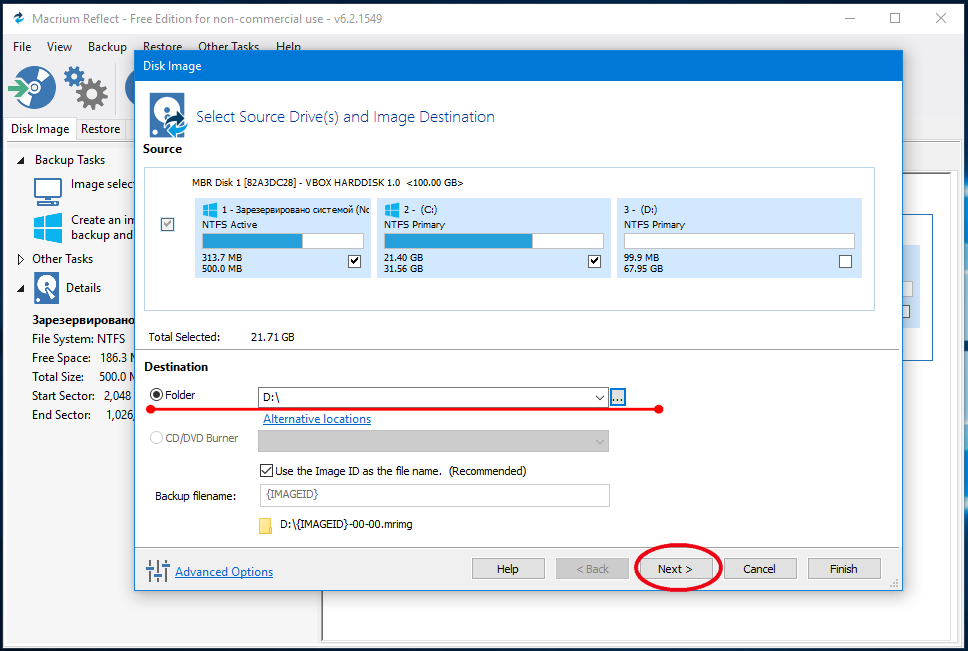Click the browse (...) button for destination folder
This screenshot has width=968, height=651.
(x=618, y=397)
